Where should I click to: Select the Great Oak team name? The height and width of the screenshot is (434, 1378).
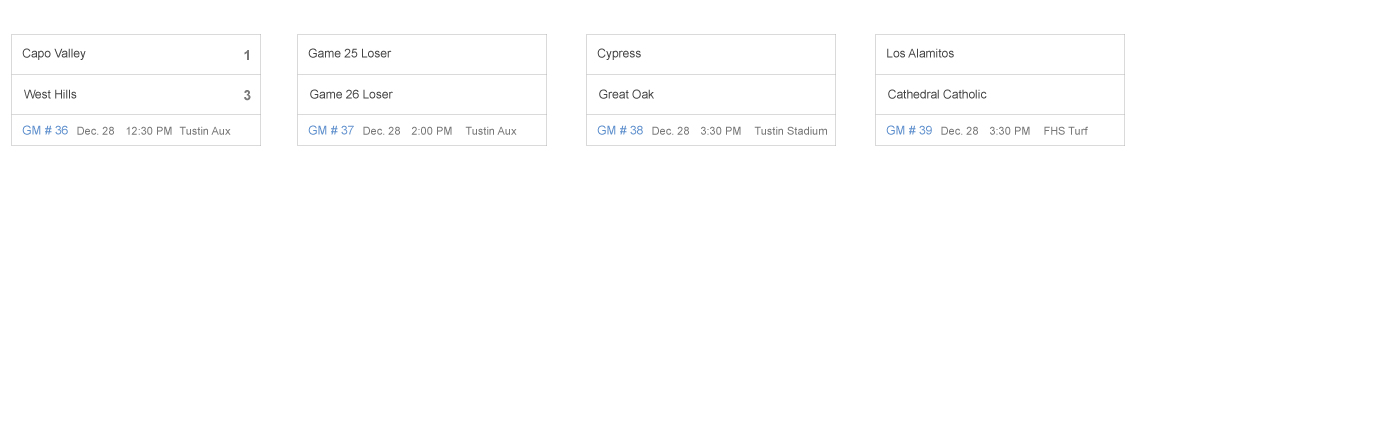coord(626,95)
